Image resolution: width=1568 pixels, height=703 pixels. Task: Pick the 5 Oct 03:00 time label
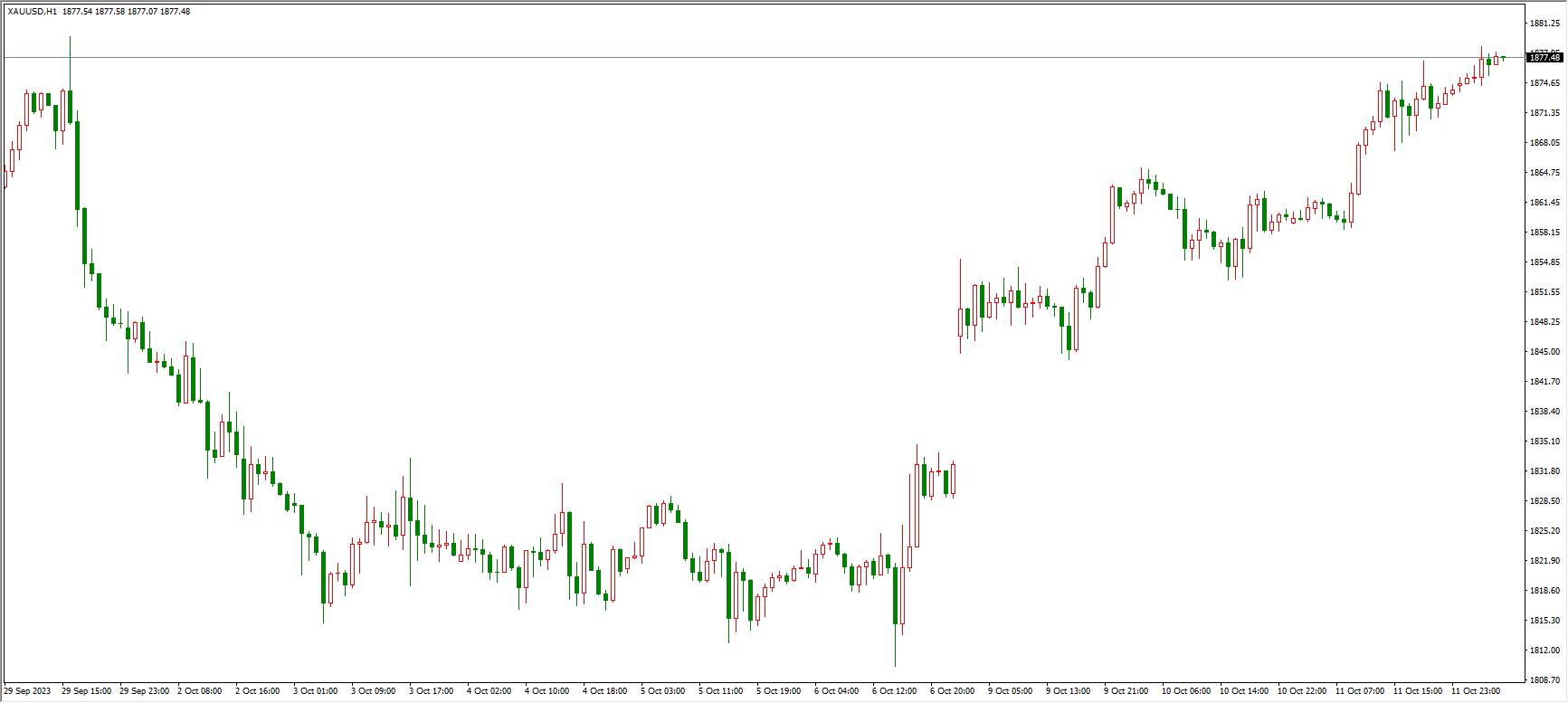(x=663, y=692)
